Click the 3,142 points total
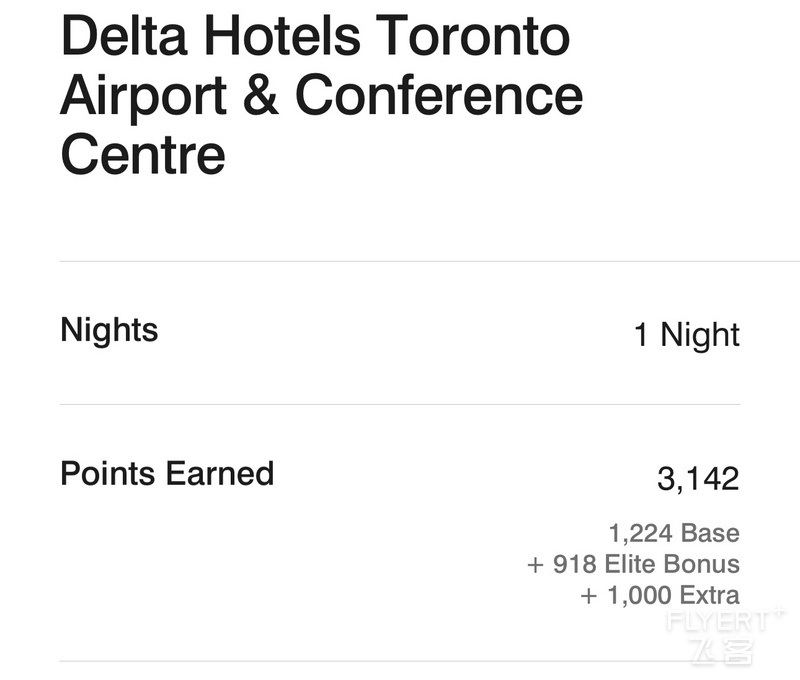Image resolution: width=800 pixels, height=680 pixels. tap(698, 479)
